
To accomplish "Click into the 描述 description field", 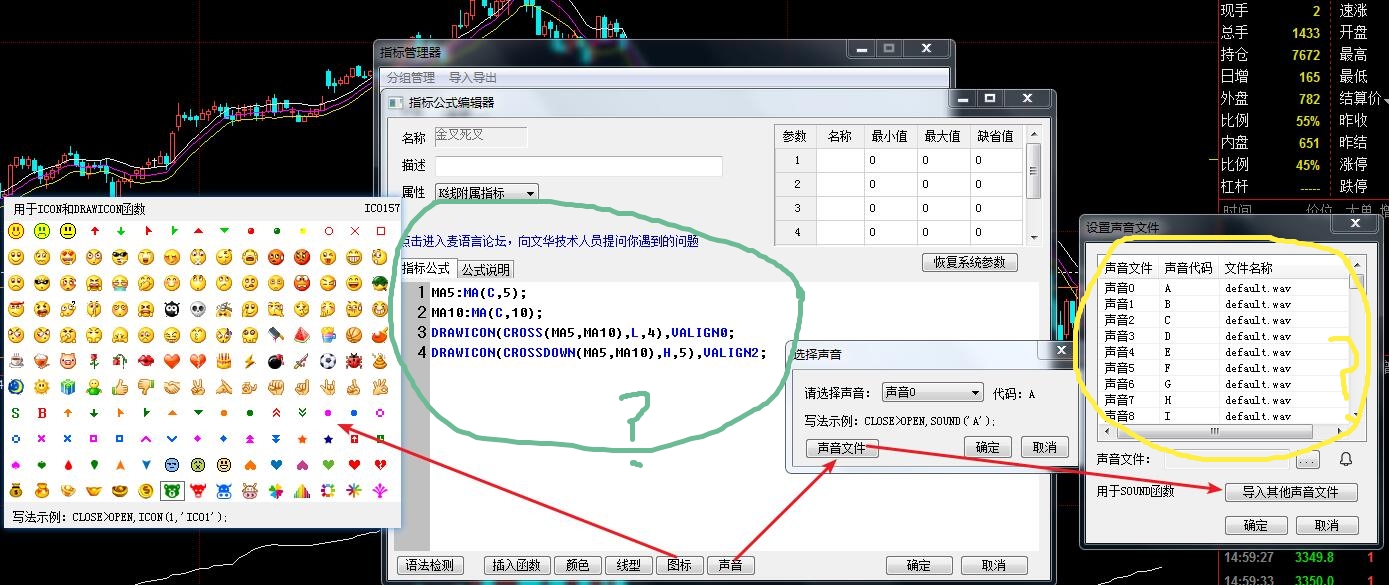I will pyautogui.click(x=578, y=166).
